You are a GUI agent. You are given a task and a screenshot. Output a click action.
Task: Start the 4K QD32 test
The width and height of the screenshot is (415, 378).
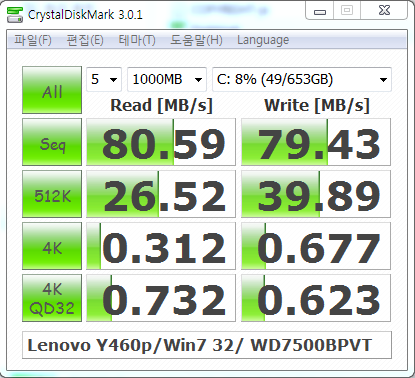pos(52,298)
